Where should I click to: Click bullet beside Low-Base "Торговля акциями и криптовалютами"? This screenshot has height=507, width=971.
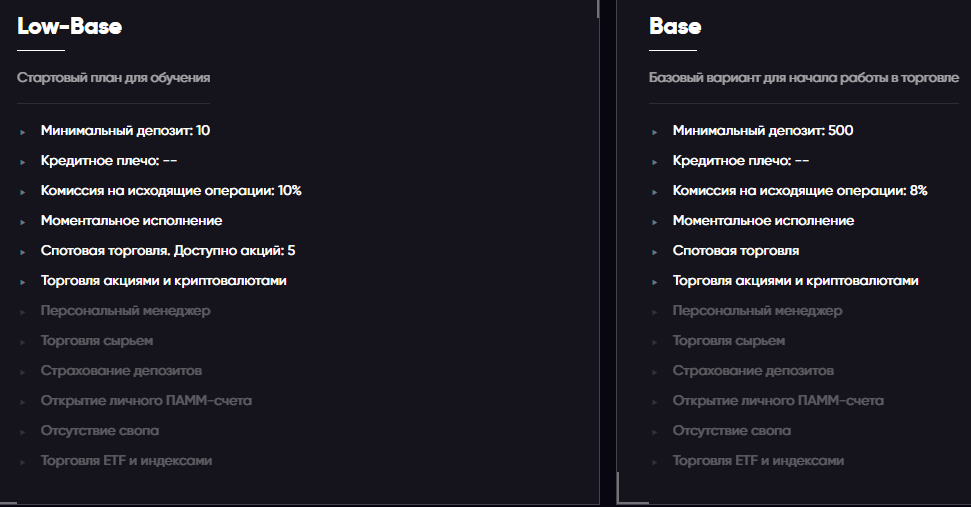[x=22, y=281]
